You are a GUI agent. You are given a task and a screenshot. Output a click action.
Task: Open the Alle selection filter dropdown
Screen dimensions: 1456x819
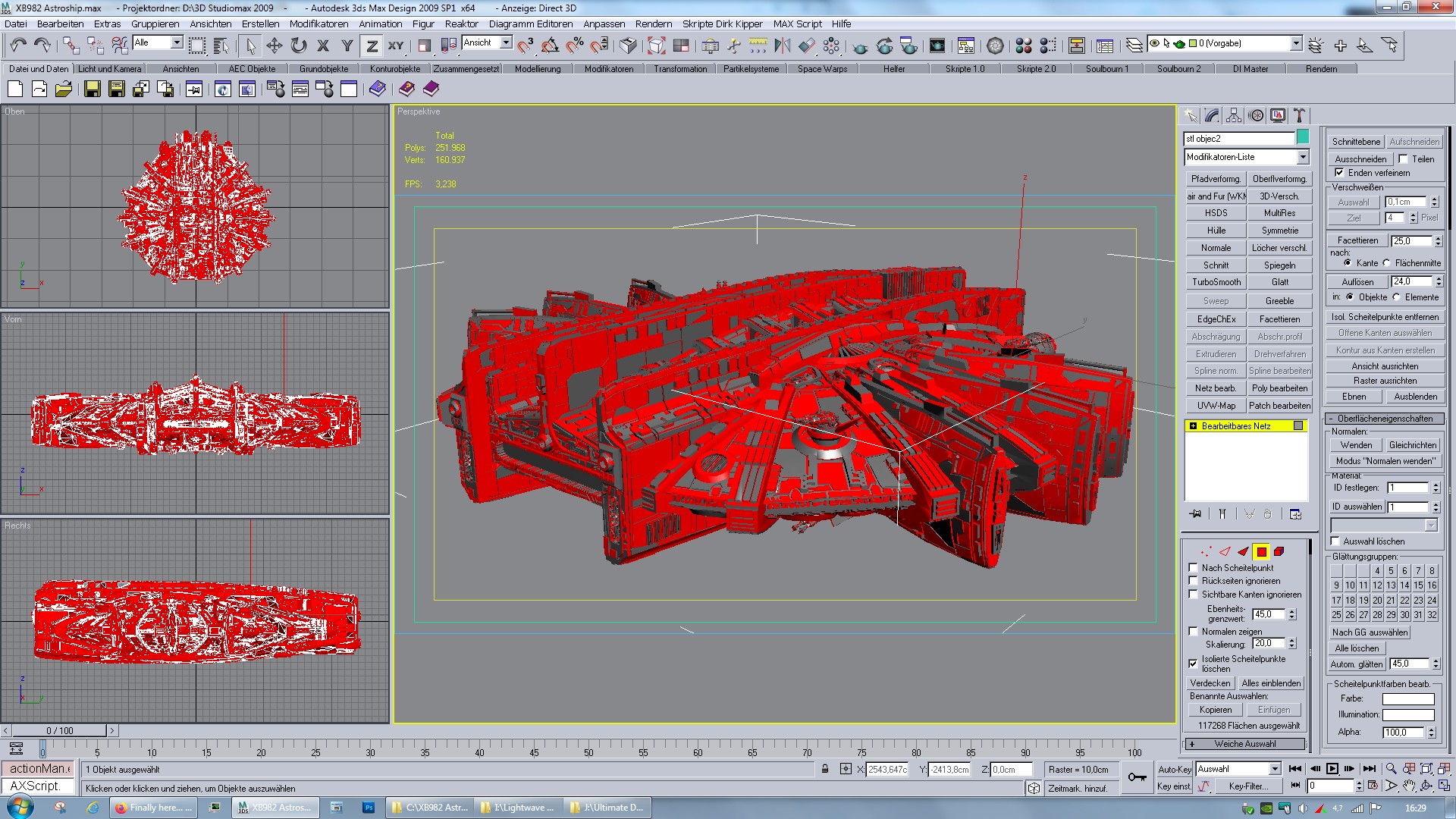[177, 42]
